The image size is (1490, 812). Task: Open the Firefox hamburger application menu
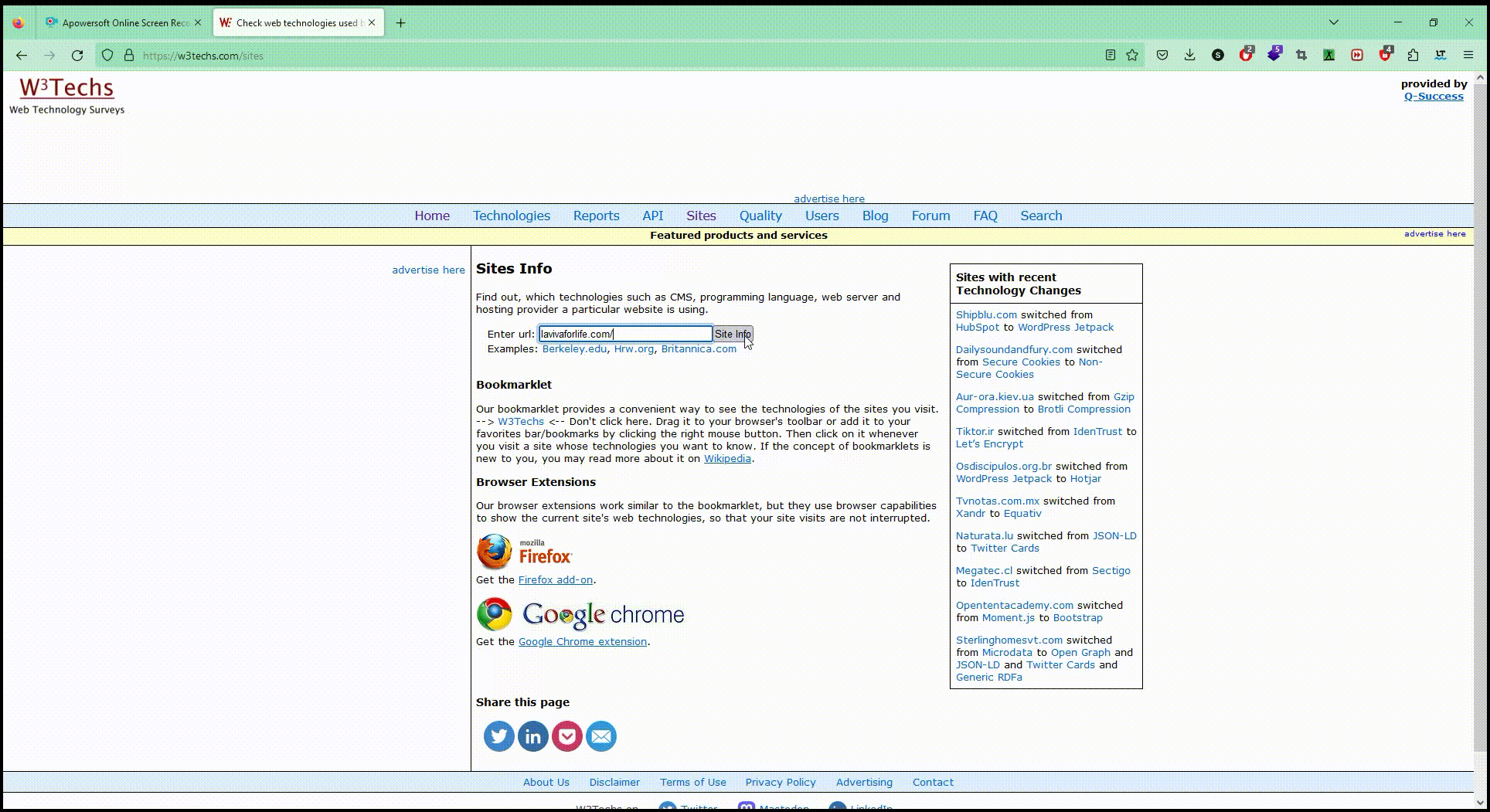pos(1468,56)
